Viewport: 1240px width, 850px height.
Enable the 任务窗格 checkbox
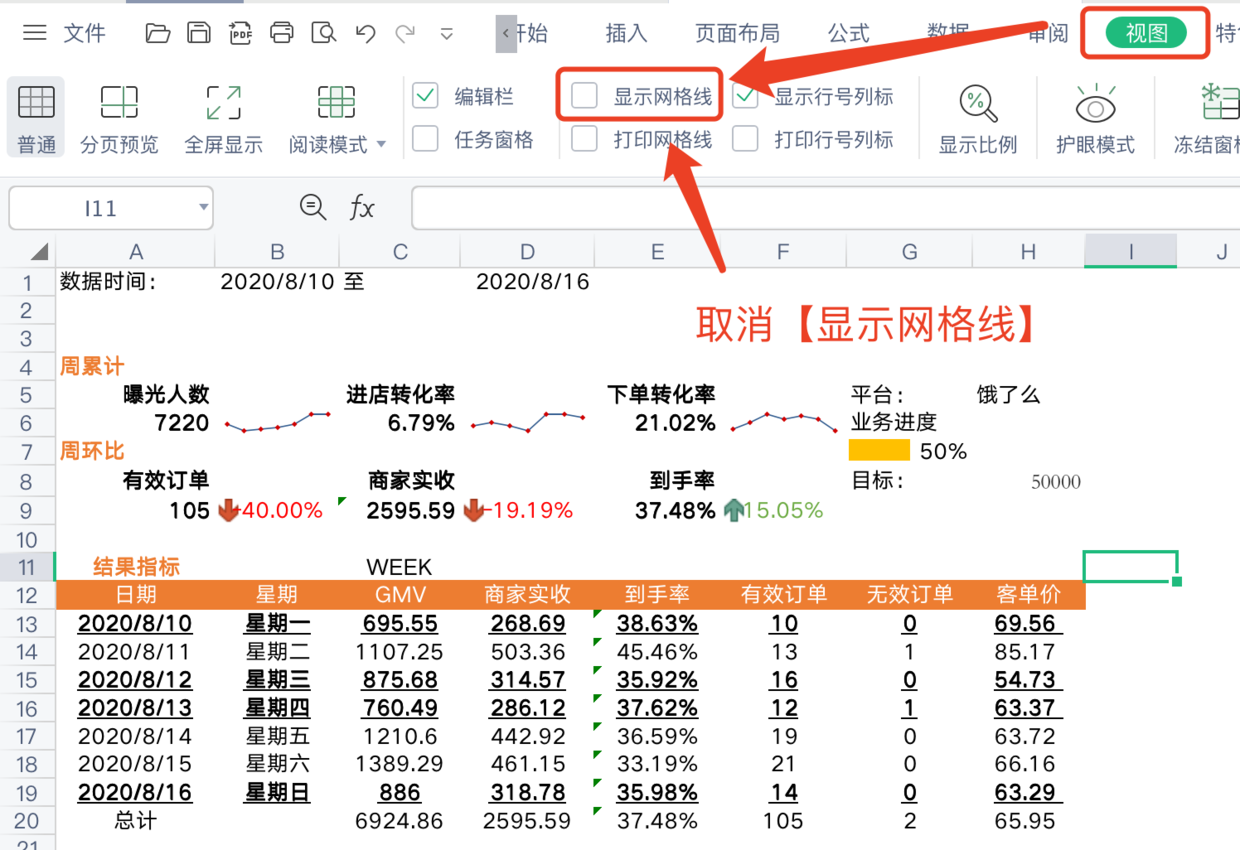point(425,139)
